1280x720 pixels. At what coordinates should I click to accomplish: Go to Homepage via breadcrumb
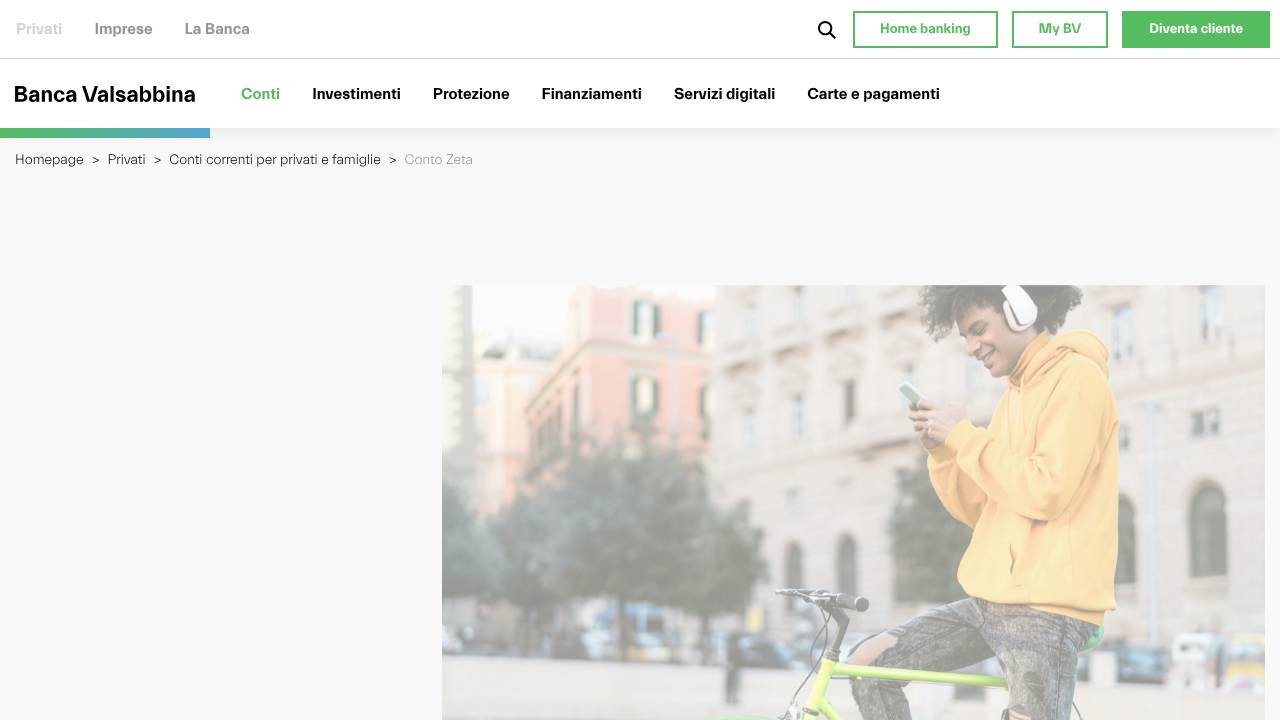click(49, 160)
